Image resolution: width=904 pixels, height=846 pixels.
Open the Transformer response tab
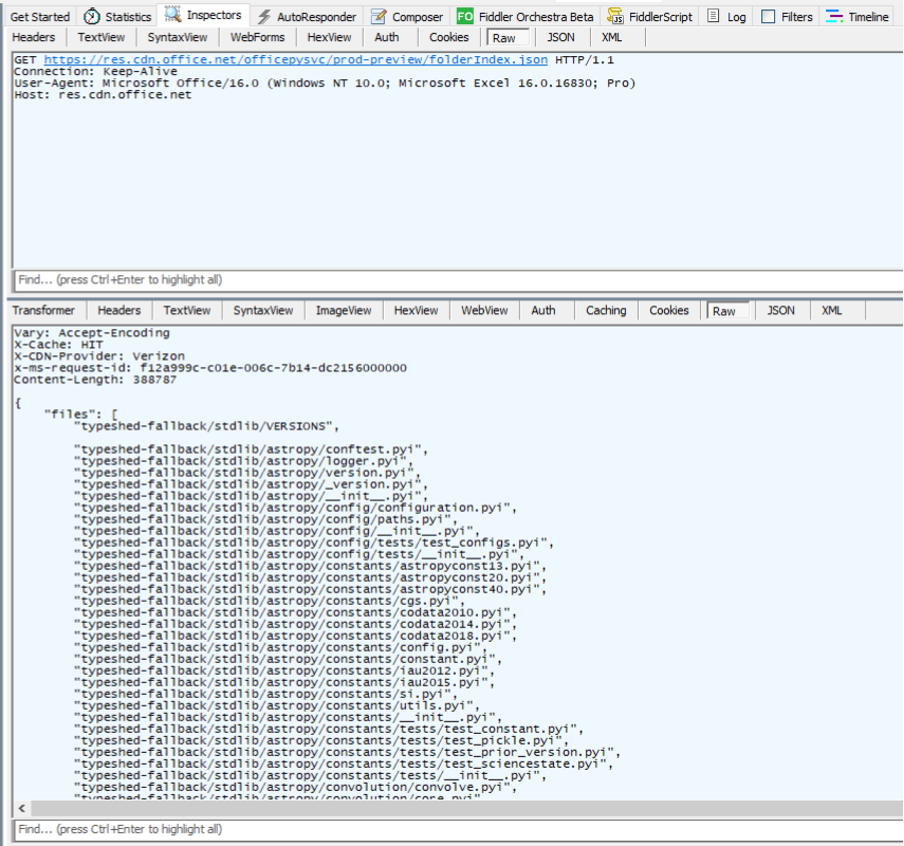pyautogui.click(x=43, y=310)
